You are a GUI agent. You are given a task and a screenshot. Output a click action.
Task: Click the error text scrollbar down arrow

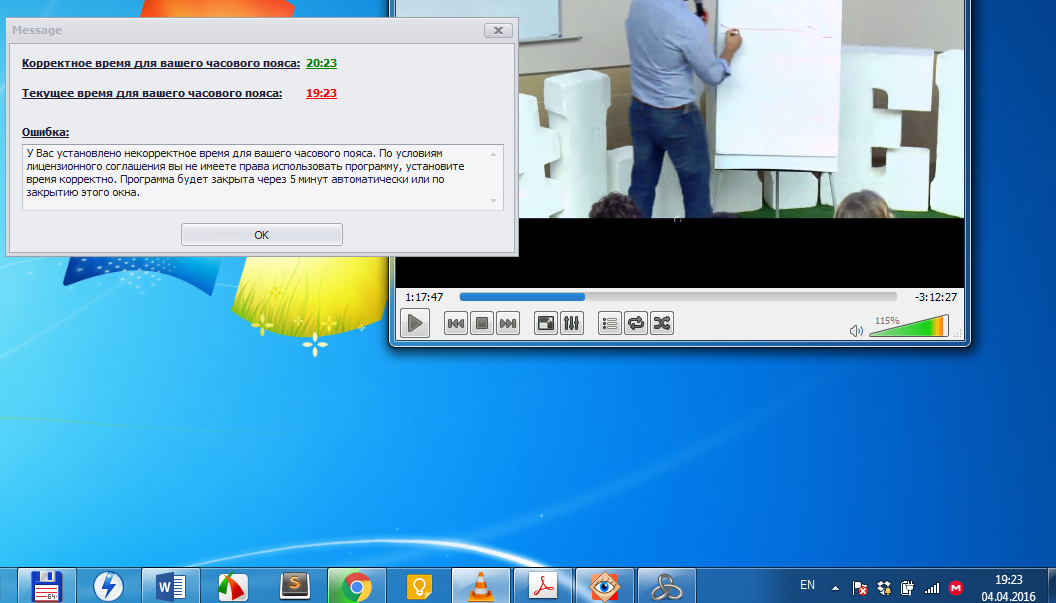point(494,201)
